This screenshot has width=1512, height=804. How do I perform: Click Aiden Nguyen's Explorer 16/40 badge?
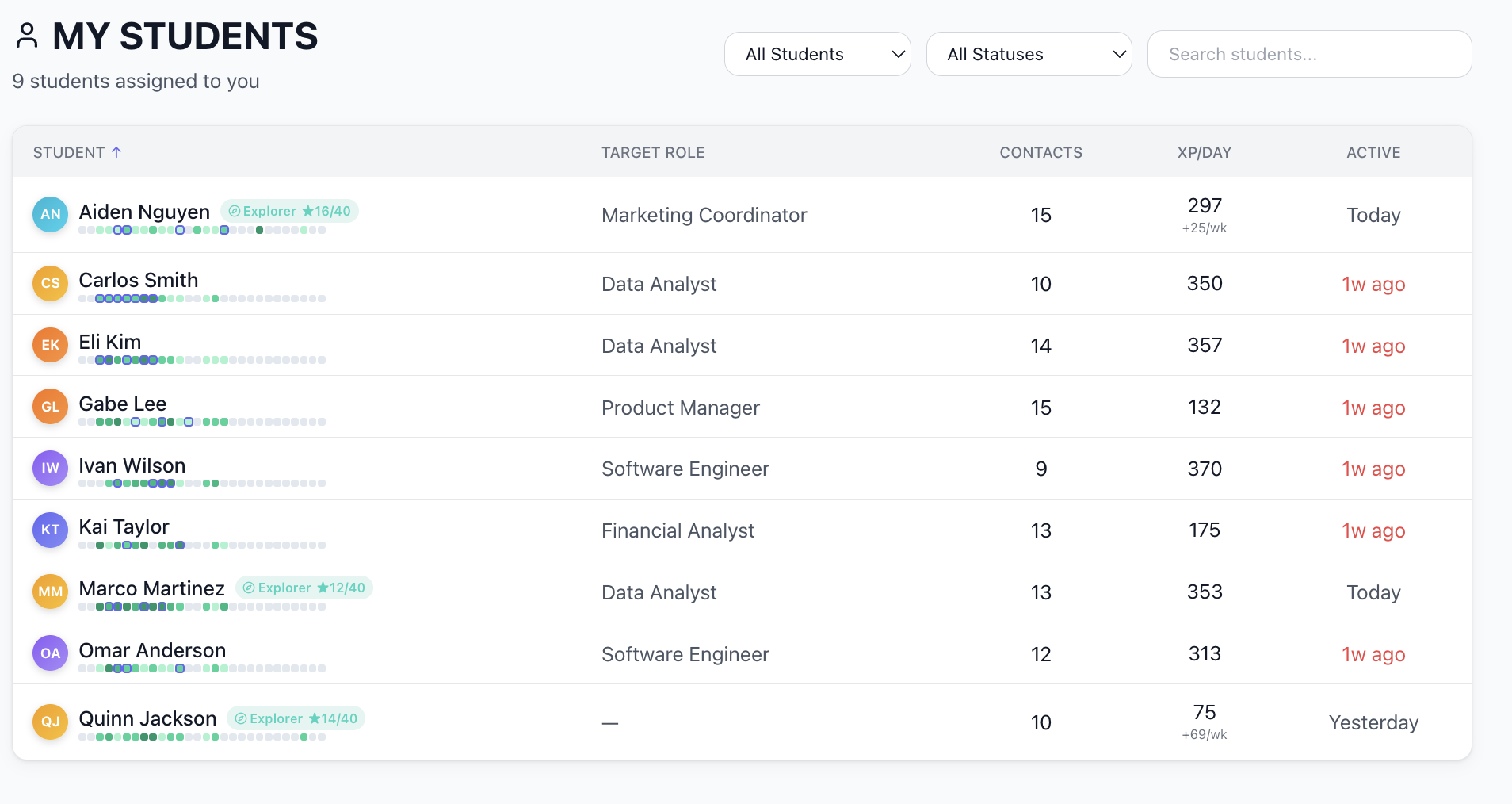point(289,211)
